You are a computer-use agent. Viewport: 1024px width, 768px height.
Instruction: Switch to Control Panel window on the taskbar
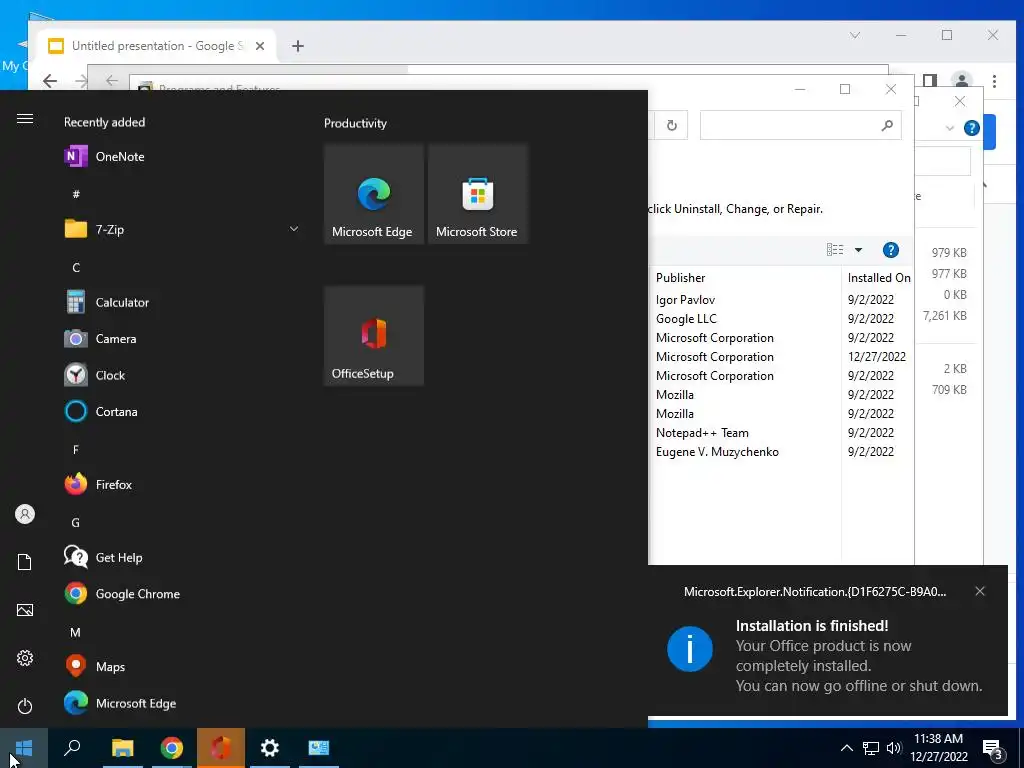319,748
